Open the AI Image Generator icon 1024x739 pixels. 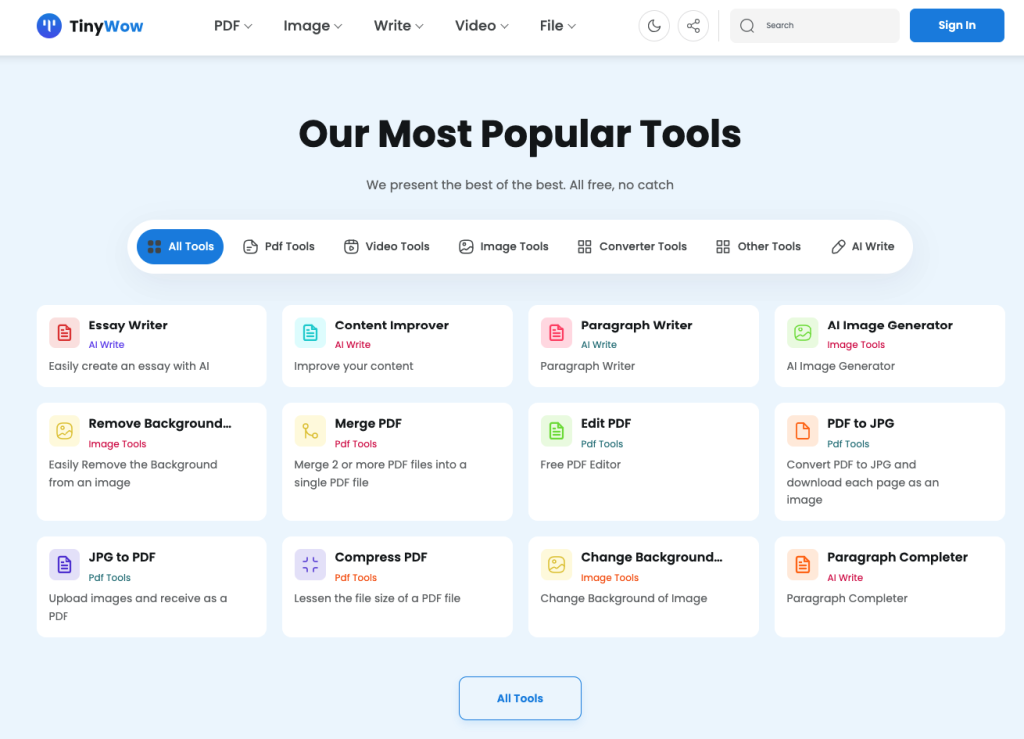pos(802,332)
